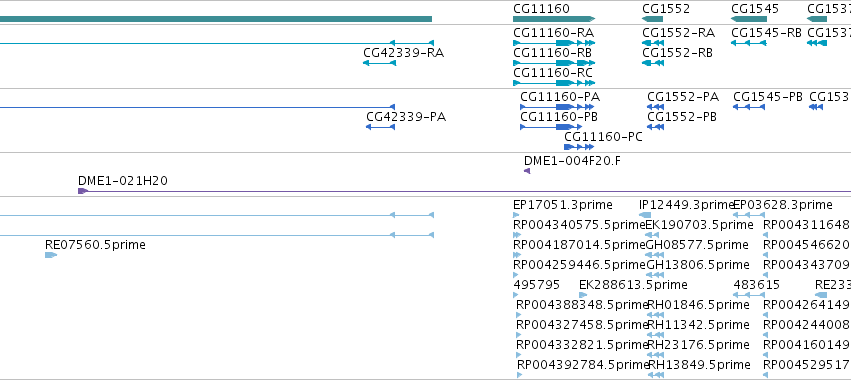Image resolution: width=851 pixels, height=380 pixels.
Task: Click the CG11160-PC protein glyph
Action: [x=579, y=147]
